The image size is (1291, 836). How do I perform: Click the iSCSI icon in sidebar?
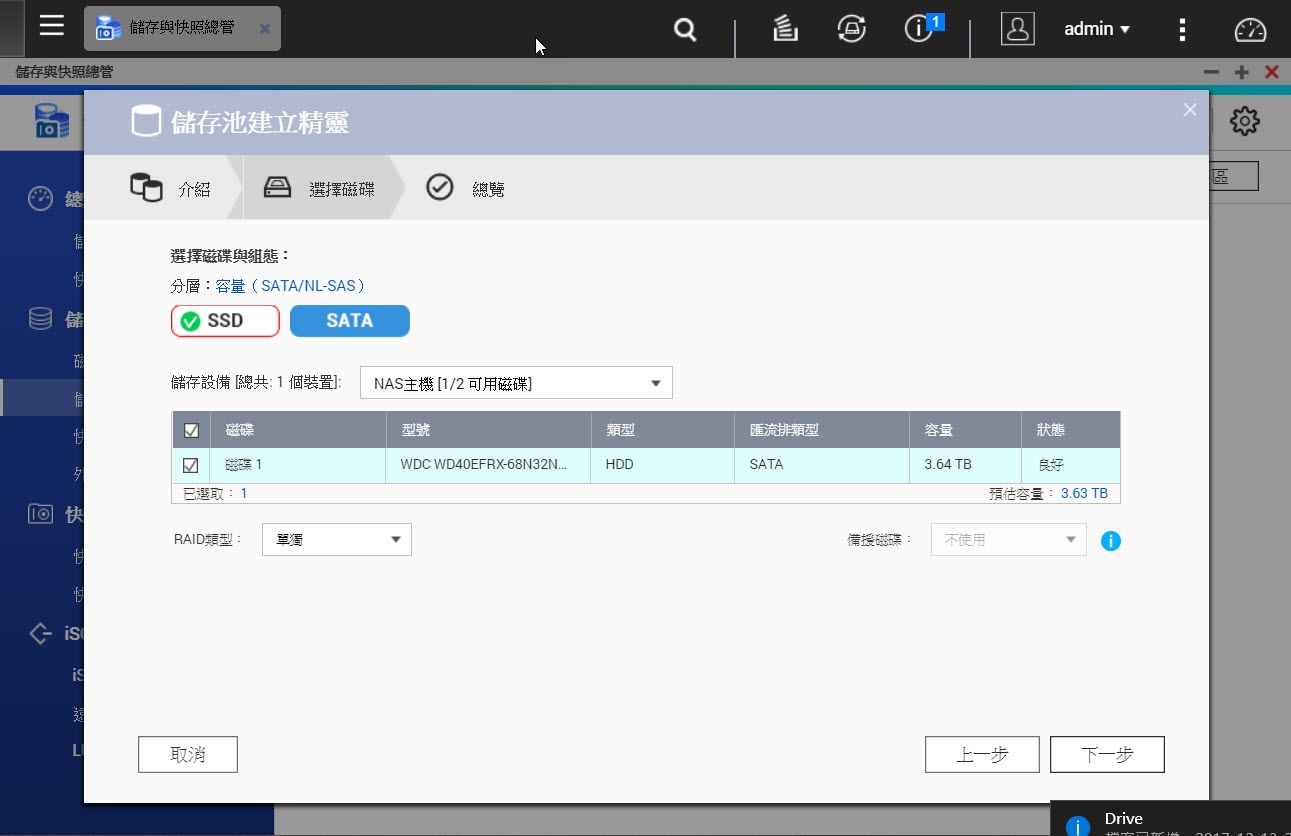coord(40,633)
